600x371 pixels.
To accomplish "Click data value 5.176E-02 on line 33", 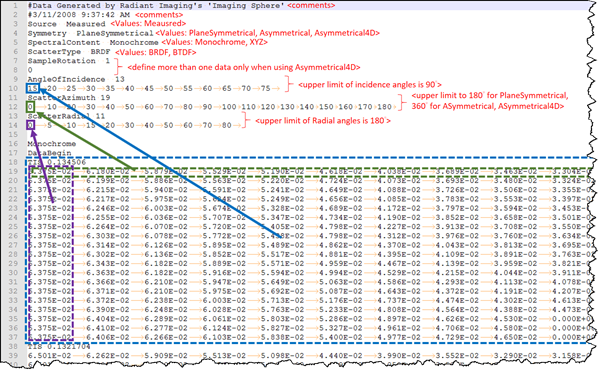I will [x=341, y=300].
